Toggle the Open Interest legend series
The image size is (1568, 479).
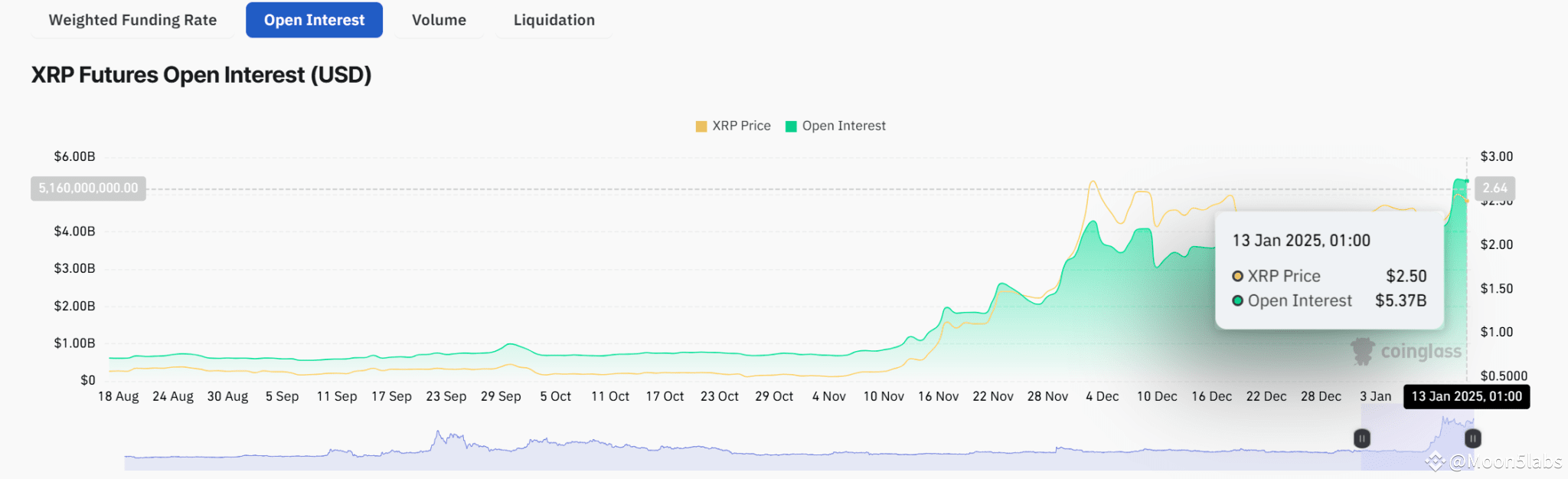click(x=835, y=126)
